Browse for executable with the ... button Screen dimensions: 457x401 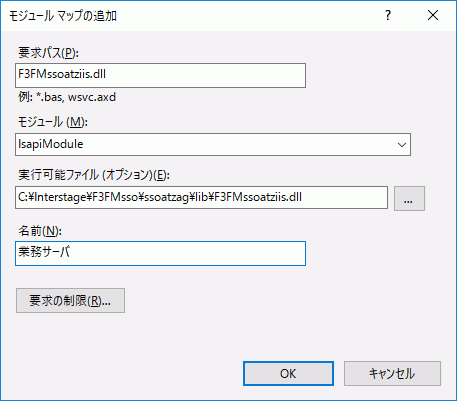[x=409, y=199]
